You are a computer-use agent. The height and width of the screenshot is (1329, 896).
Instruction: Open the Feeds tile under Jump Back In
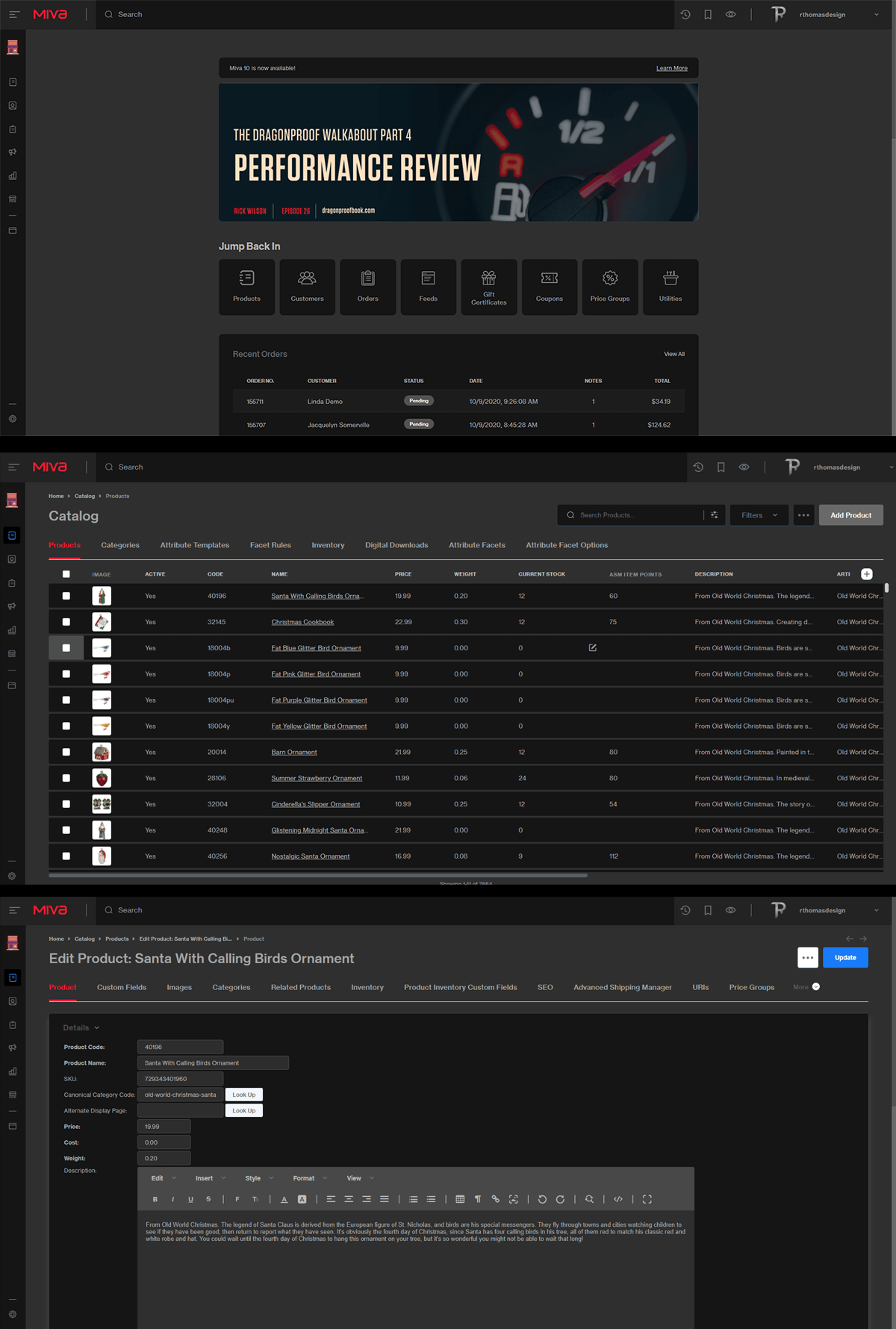[428, 287]
